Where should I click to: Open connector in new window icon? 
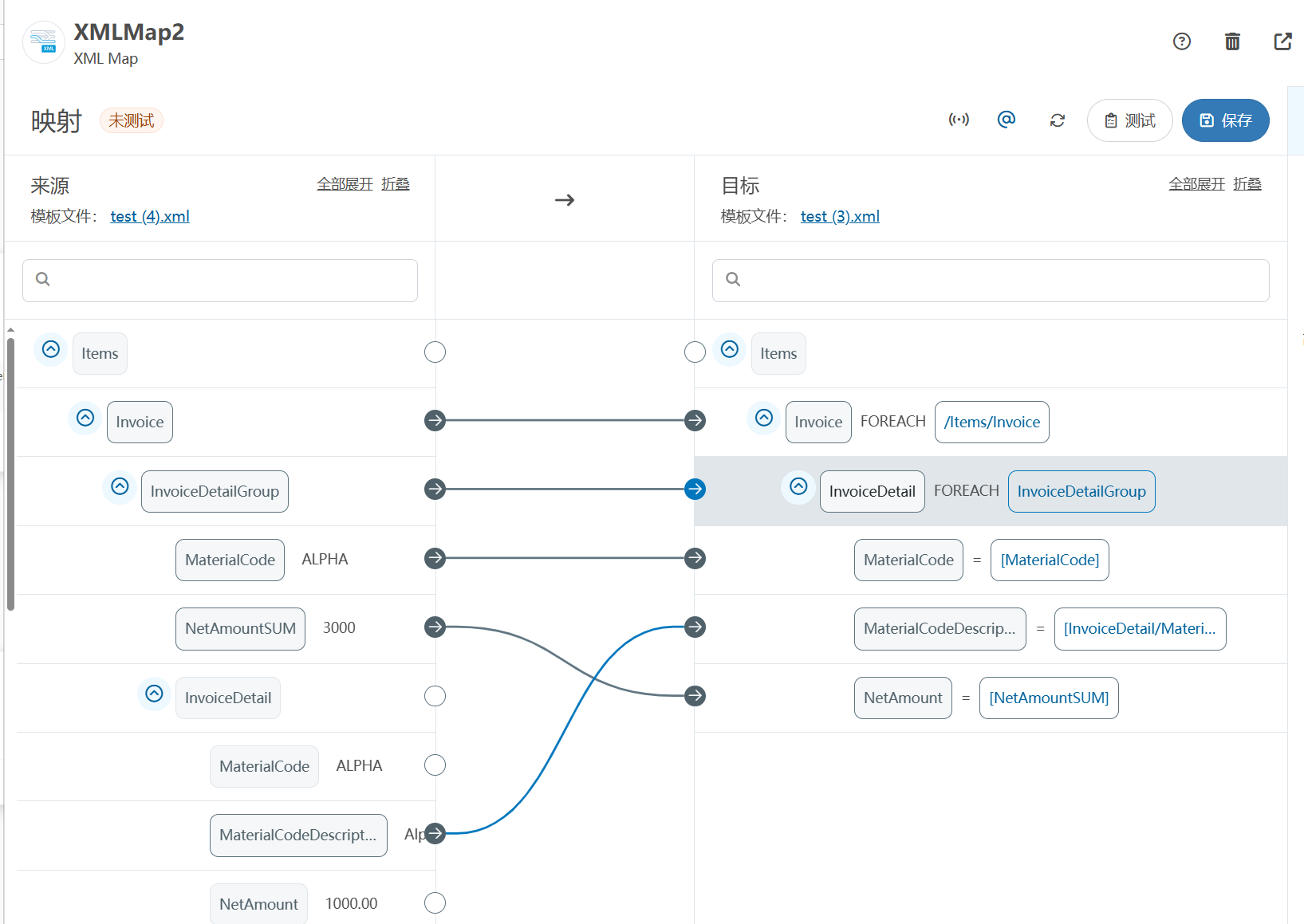click(x=1282, y=41)
